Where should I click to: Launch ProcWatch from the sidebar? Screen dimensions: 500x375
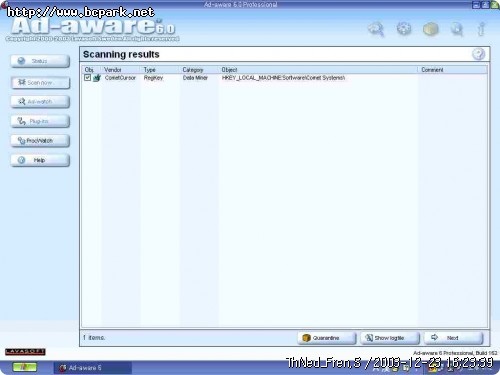40,141
